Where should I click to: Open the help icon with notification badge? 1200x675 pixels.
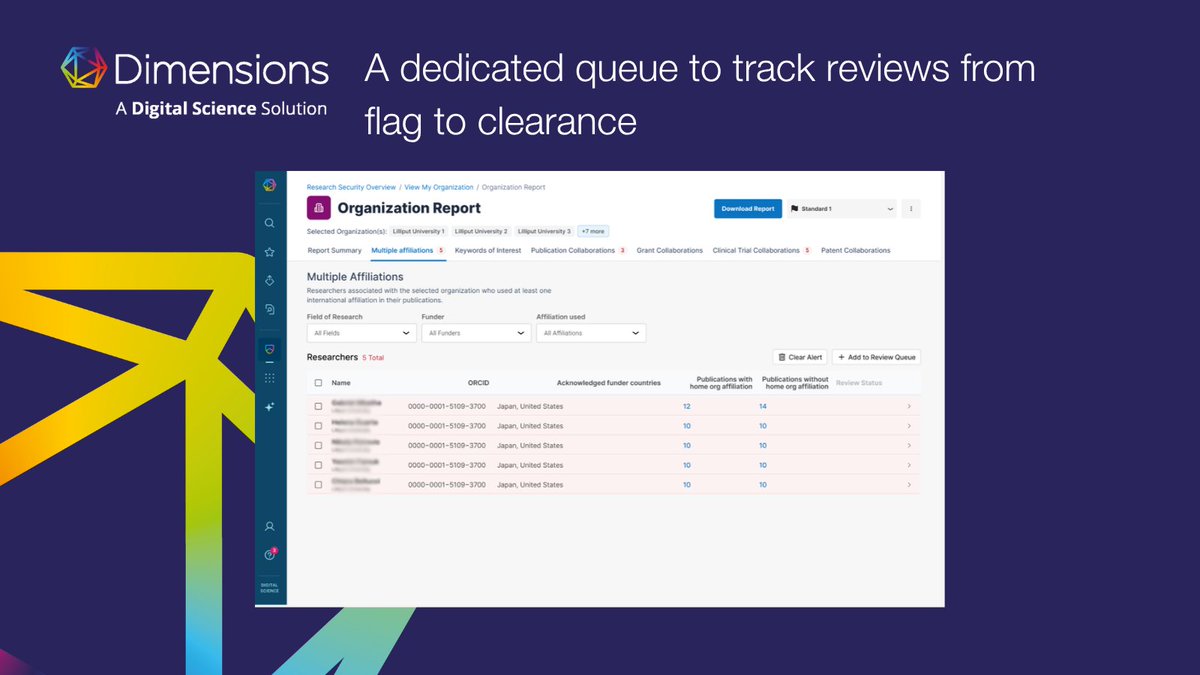[x=269, y=554]
